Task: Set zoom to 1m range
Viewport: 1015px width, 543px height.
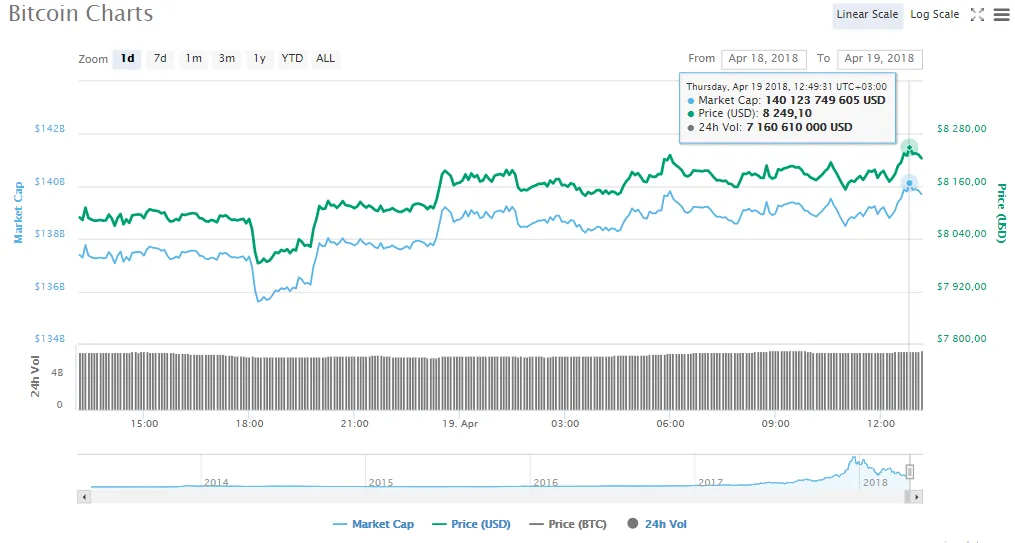Action: 193,59
